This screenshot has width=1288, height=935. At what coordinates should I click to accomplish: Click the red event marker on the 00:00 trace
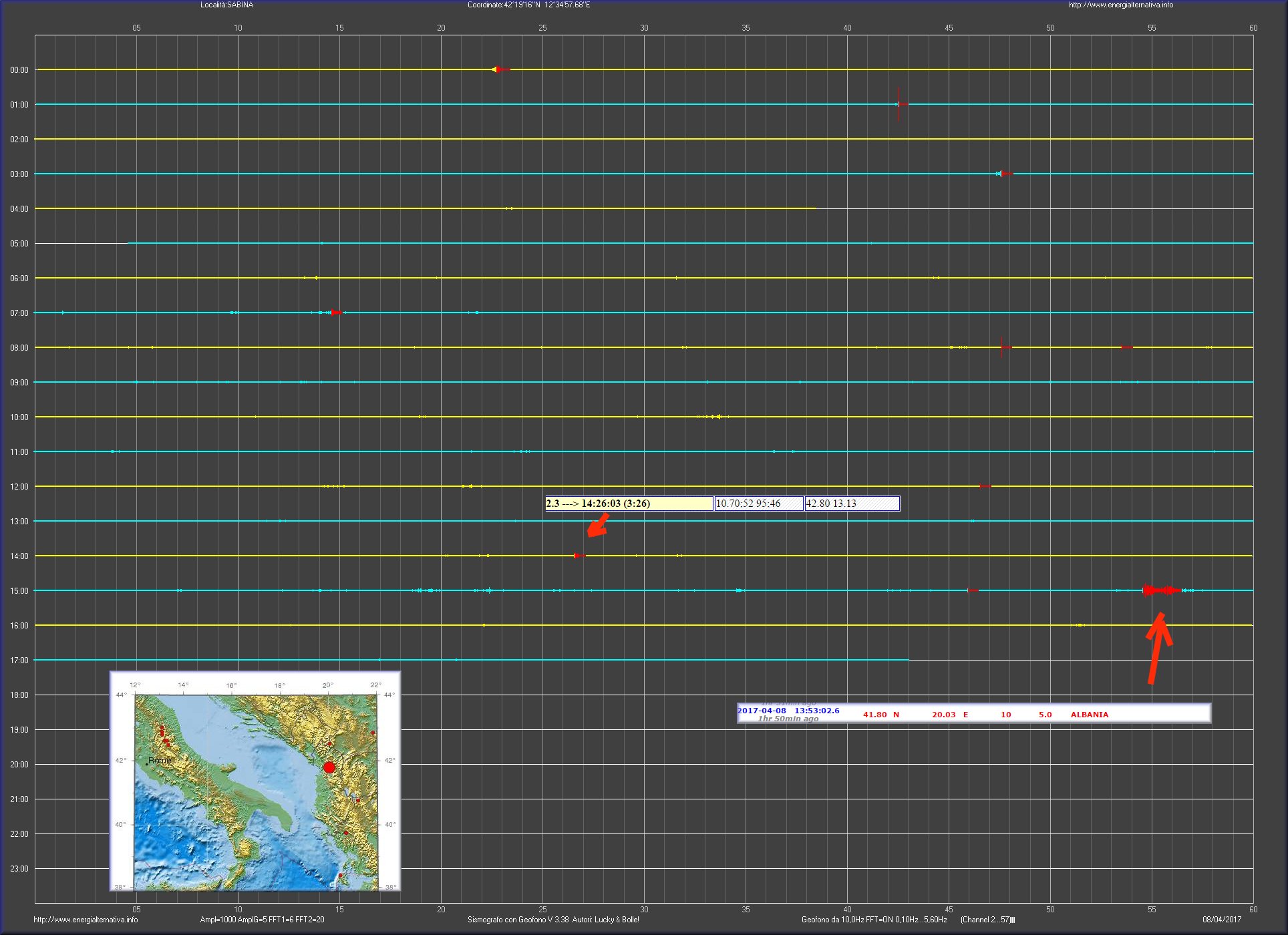tap(502, 69)
